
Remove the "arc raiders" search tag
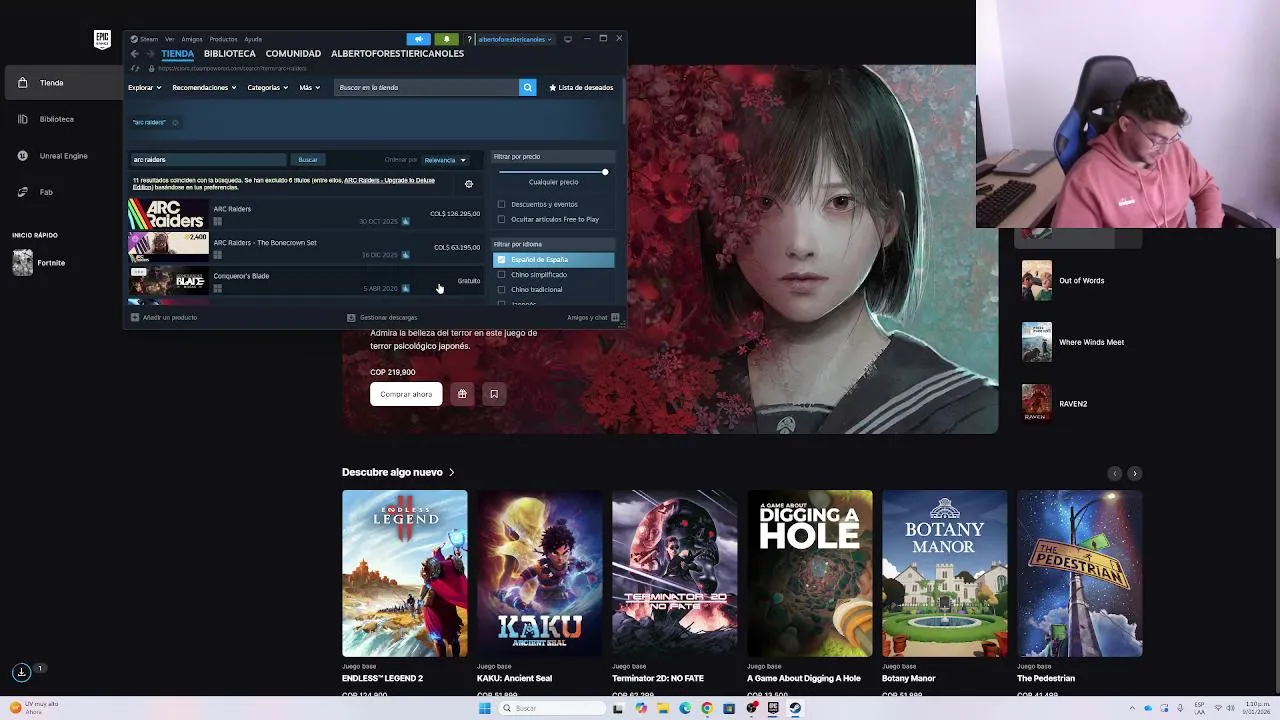(x=175, y=122)
